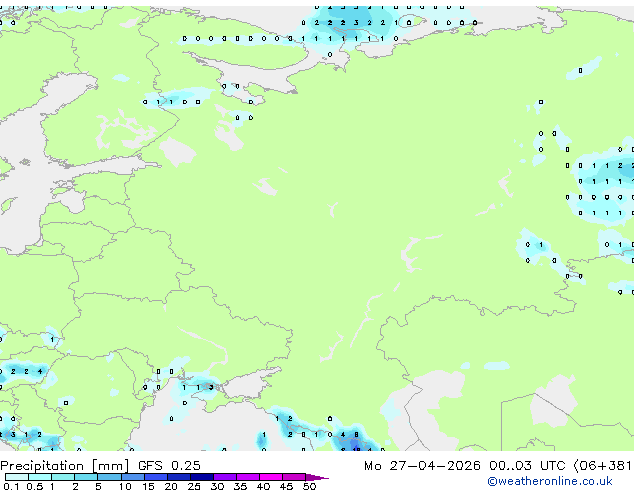
Task: Click the legend value '15'
Action: coord(148,486)
